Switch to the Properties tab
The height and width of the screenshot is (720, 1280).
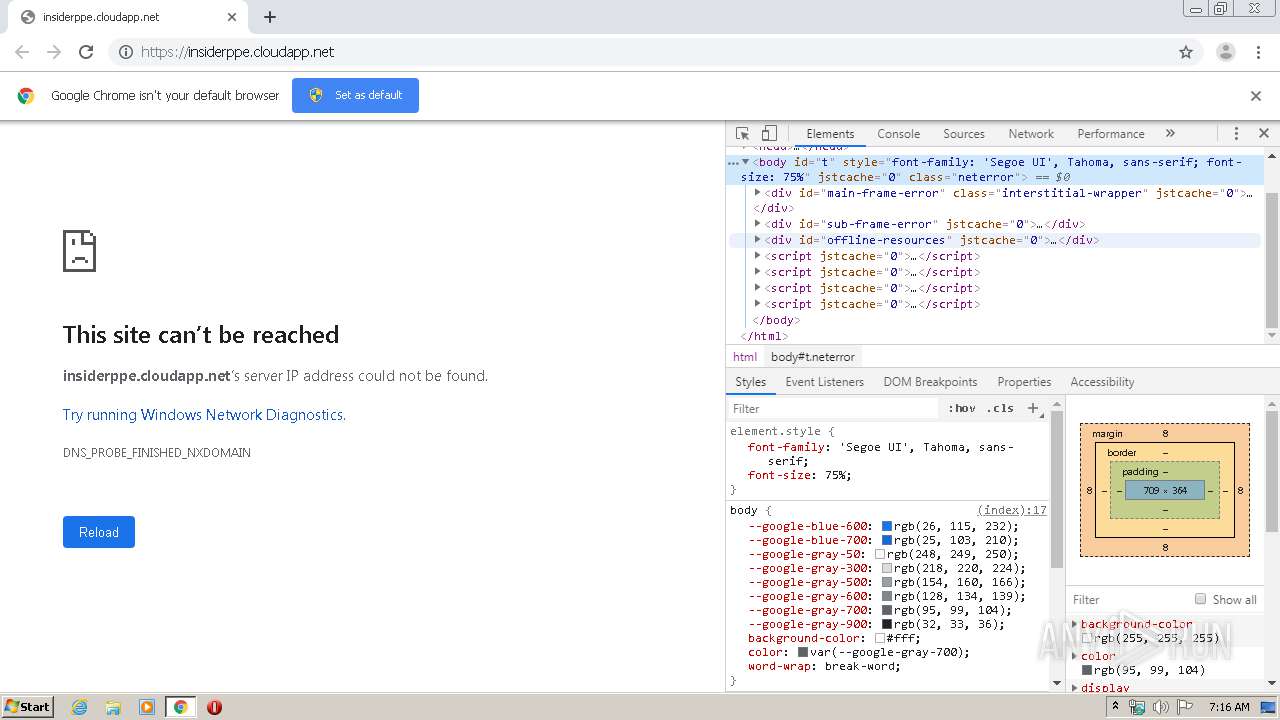tap(1024, 382)
